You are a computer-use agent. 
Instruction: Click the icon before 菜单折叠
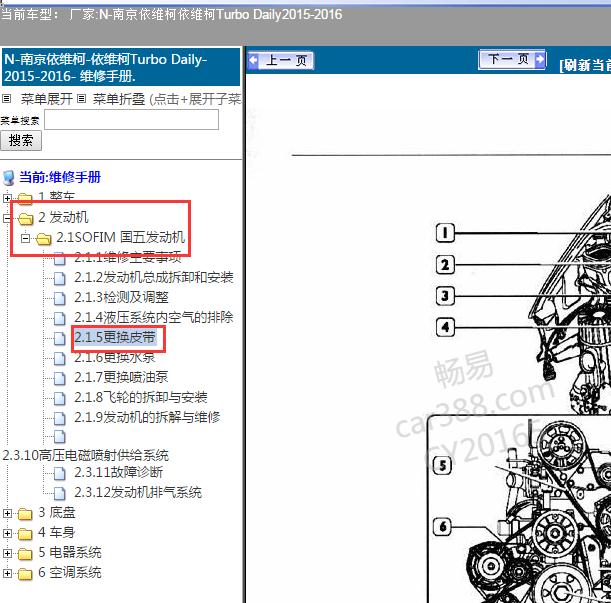(81, 99)
